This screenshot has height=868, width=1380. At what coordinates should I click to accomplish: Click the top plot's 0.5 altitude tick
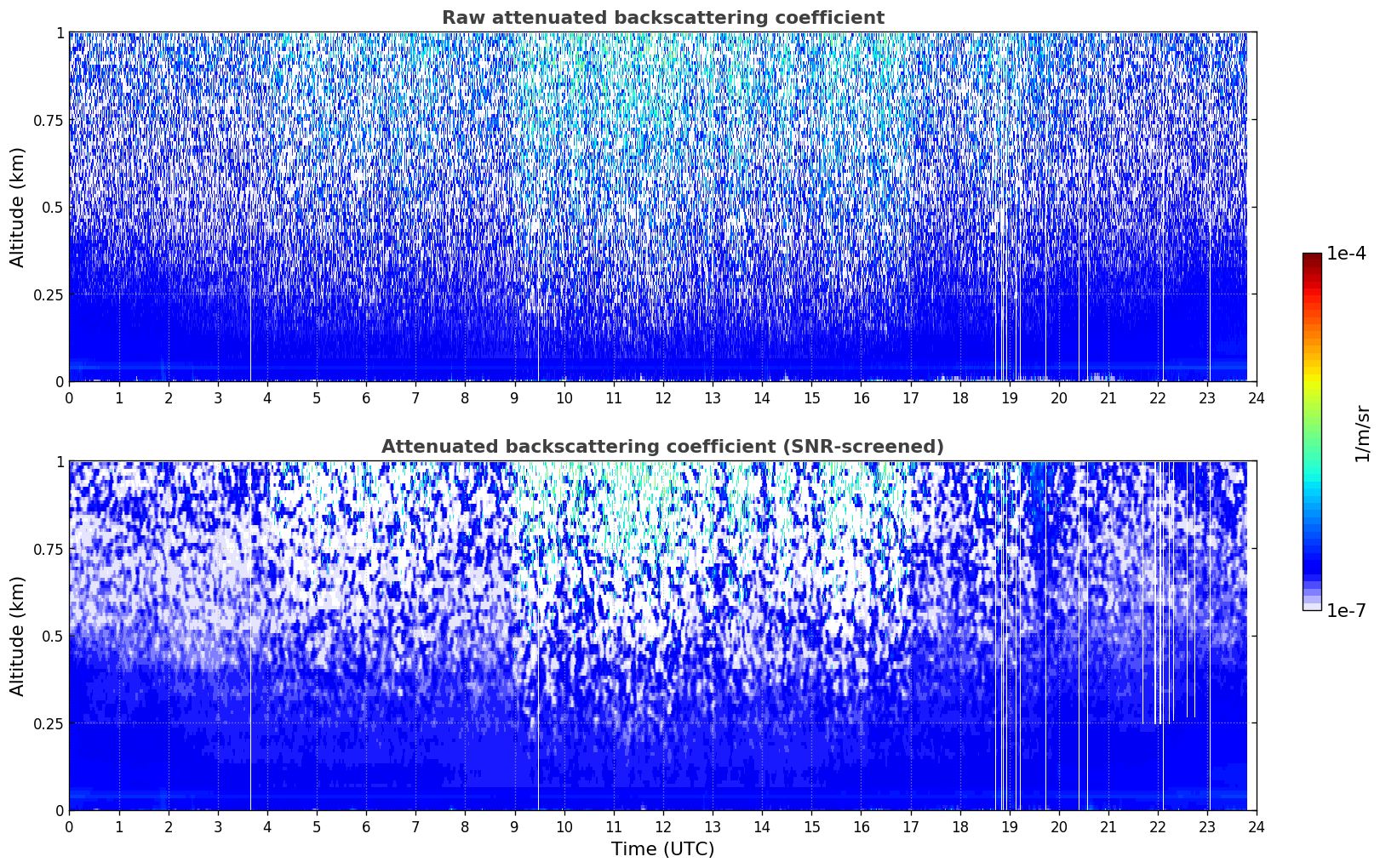click(52, 208)
